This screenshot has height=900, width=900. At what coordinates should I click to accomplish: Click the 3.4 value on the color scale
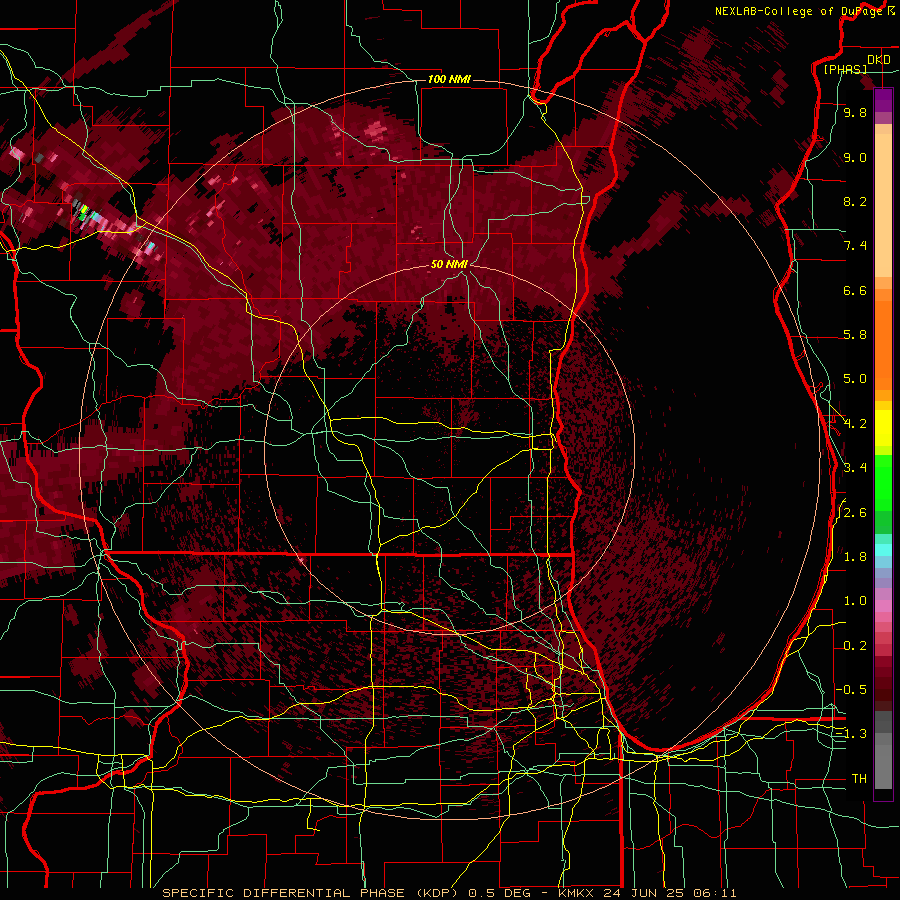pyautogui.click(x=855, y=468)
